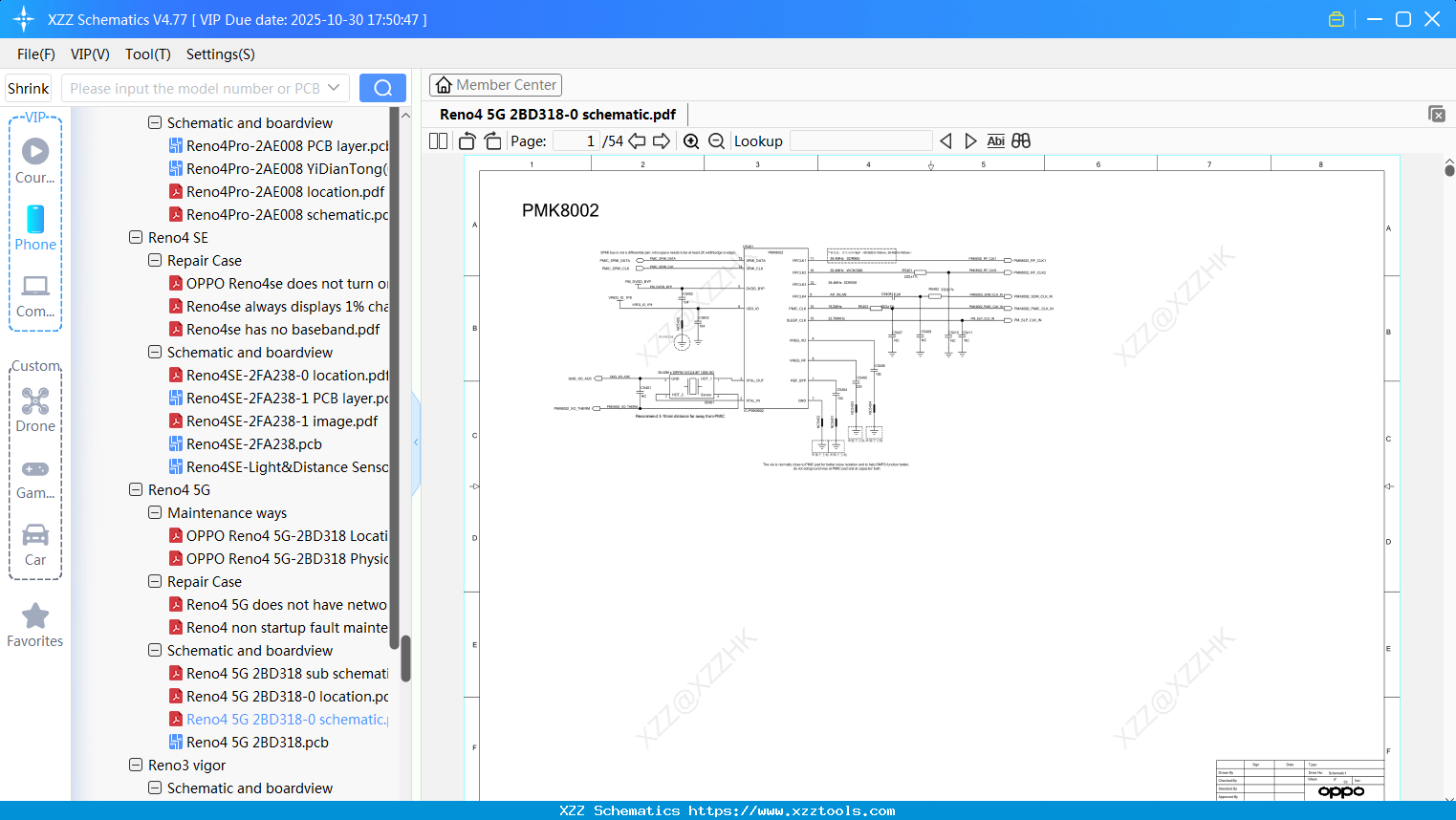Click the XZZ Schematics app logo
Screen dimensions: 1456x820
23,19
